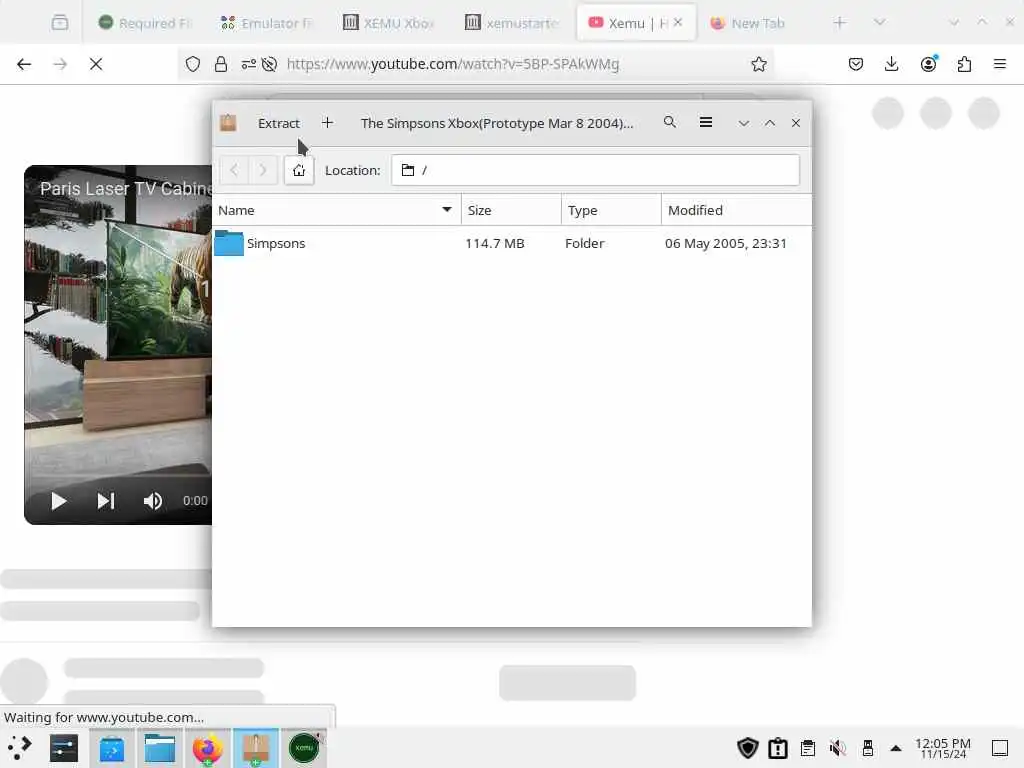This screenshot has width=1024, height=768.
Task: Open the Firefox extensions icon
Action: 964,64
